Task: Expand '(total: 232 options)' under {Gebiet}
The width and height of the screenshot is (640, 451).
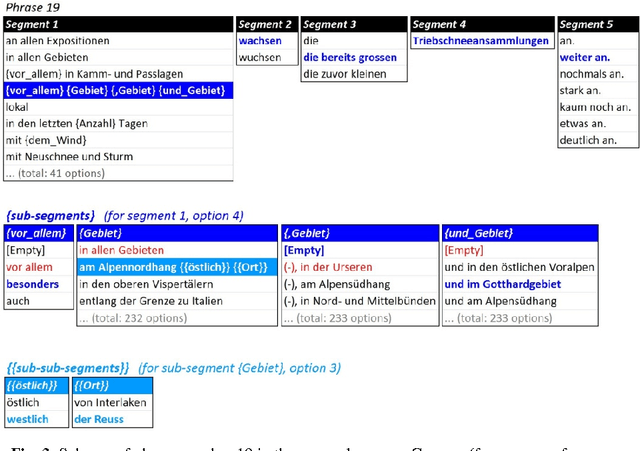Action: click(140, 318)
